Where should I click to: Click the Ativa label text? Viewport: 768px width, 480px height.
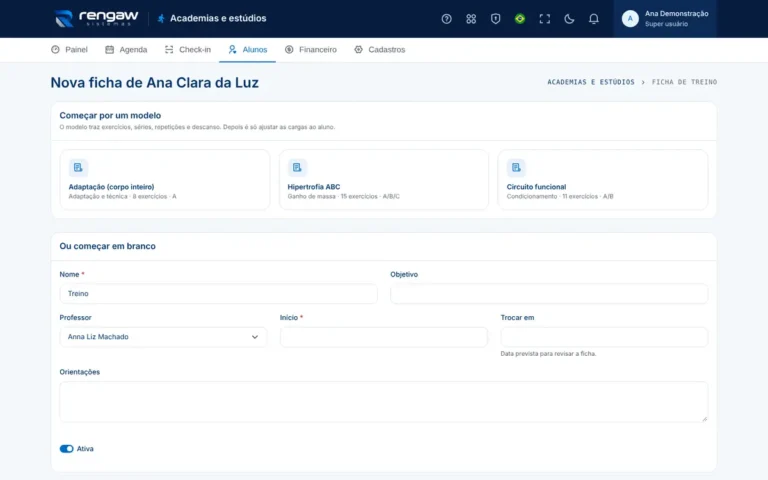[85, 449]
